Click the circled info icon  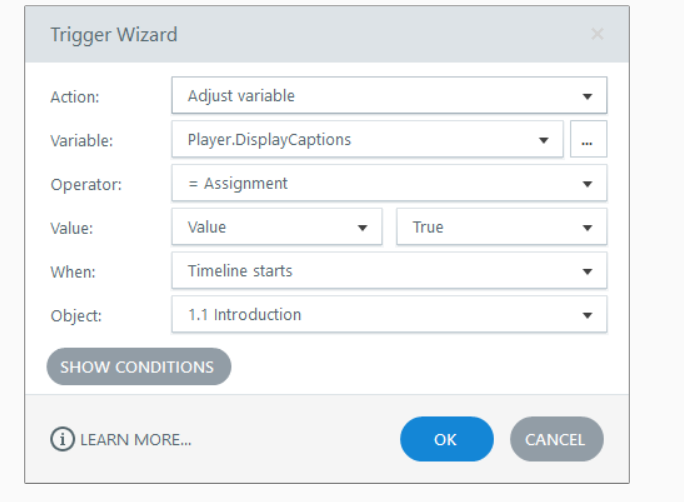62,439
